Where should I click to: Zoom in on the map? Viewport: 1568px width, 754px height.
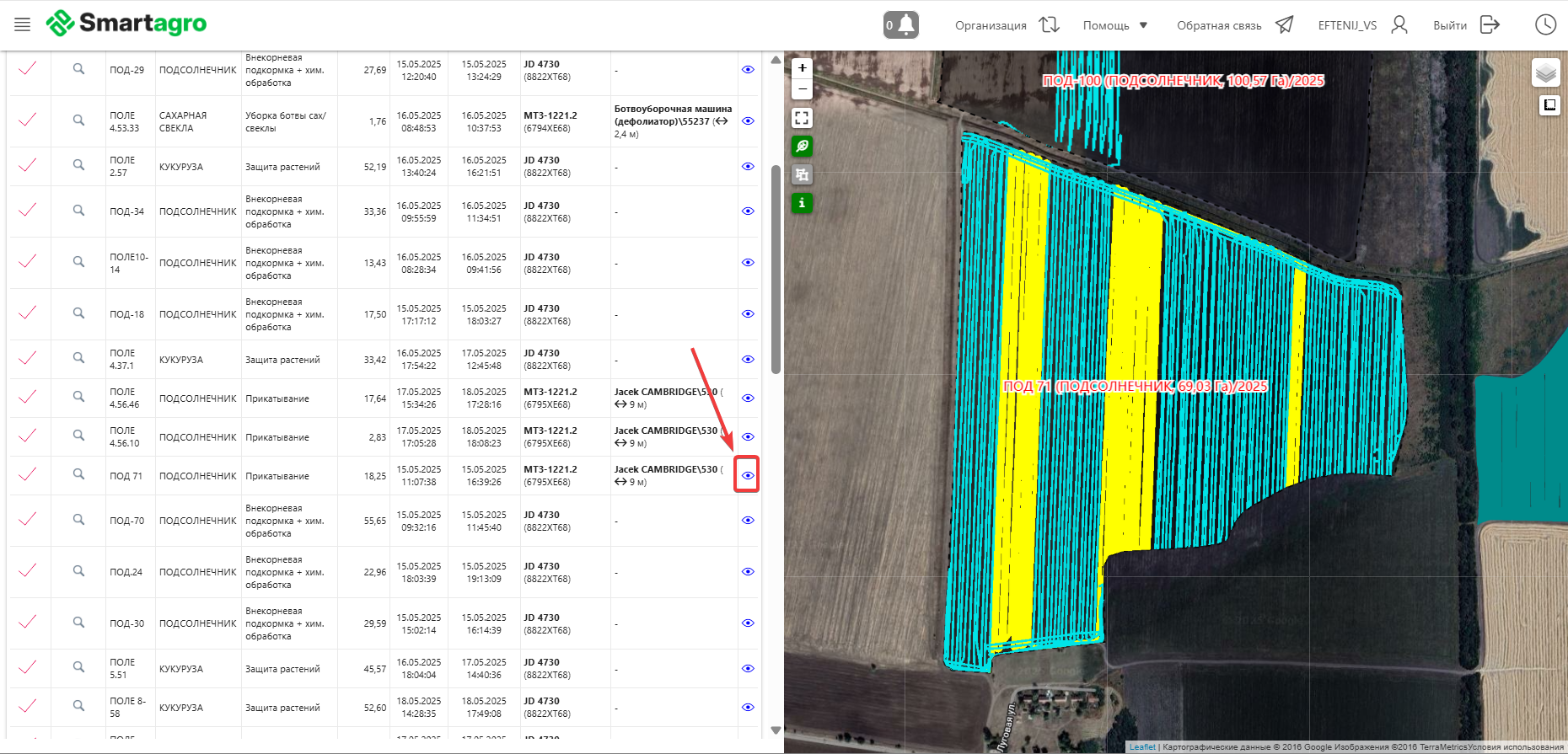coord(802,67)
